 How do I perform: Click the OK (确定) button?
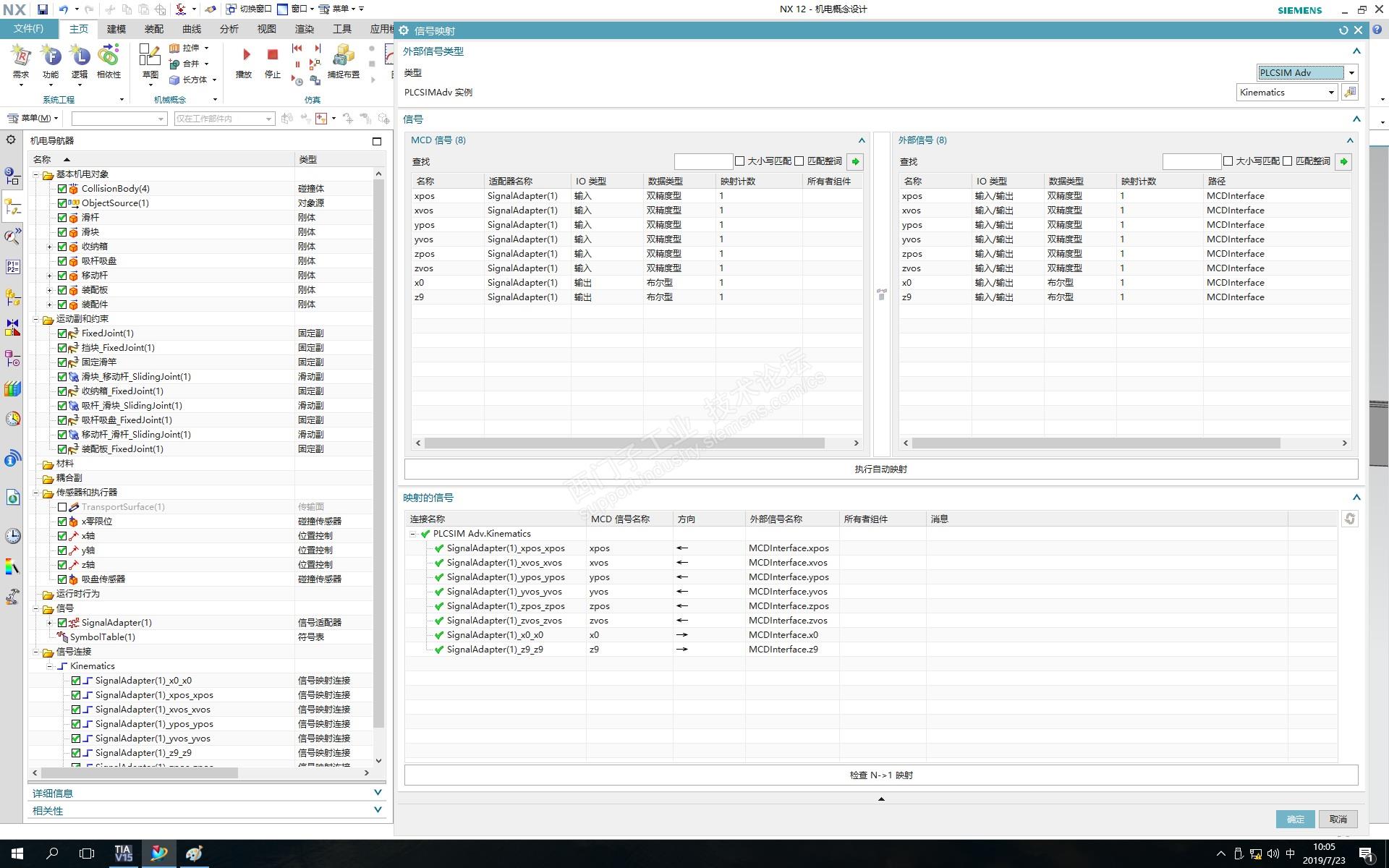tap(1295, 819)
